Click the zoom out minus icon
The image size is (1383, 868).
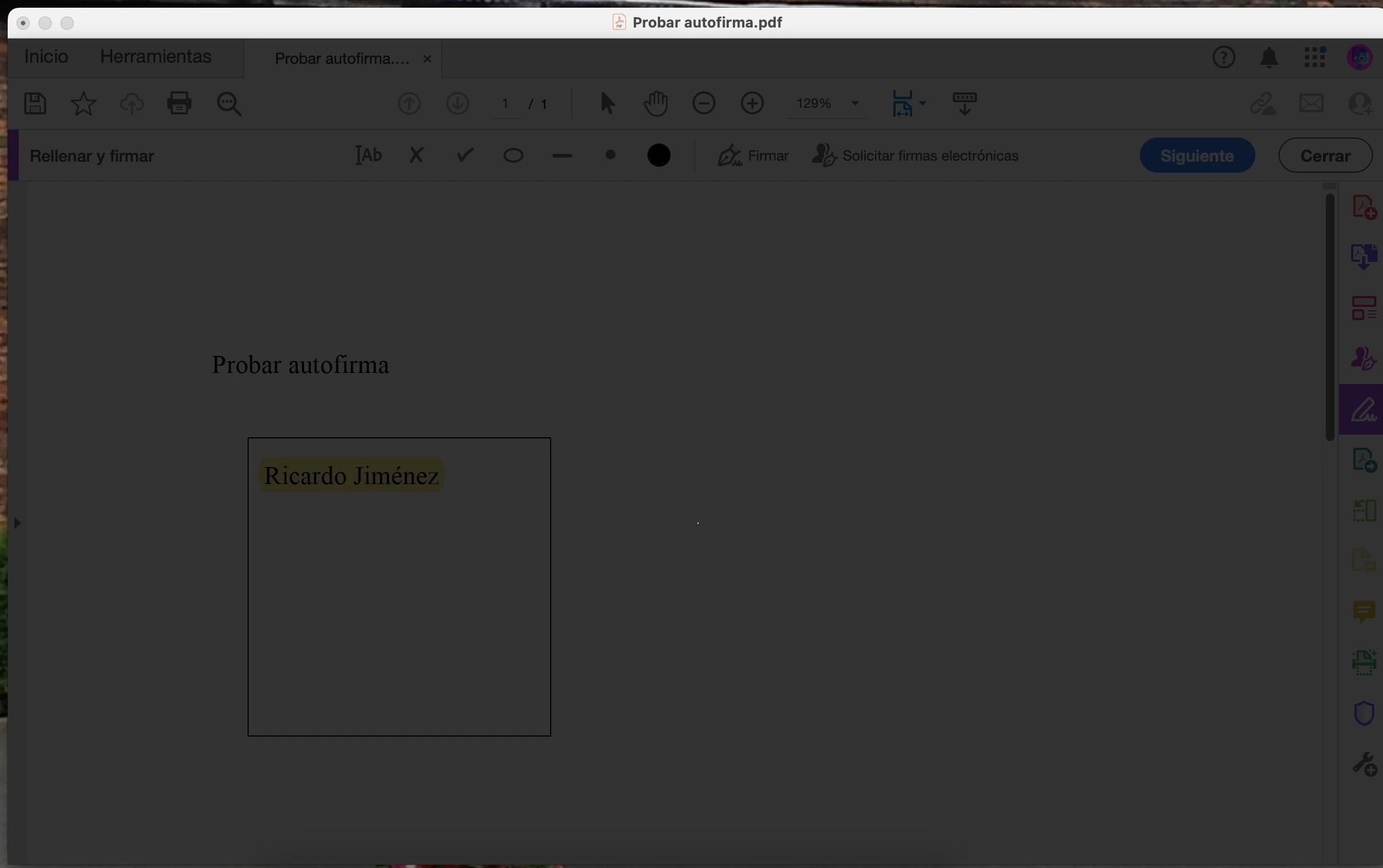click(x=704, y=104)
